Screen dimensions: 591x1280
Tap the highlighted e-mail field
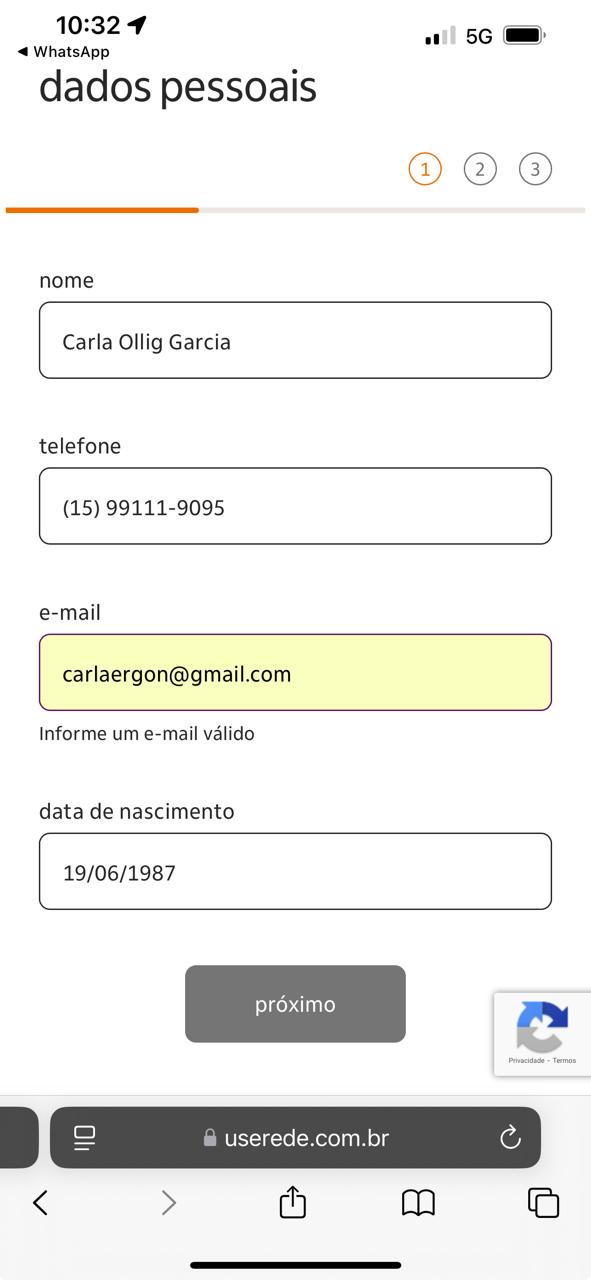click(295, 672)
